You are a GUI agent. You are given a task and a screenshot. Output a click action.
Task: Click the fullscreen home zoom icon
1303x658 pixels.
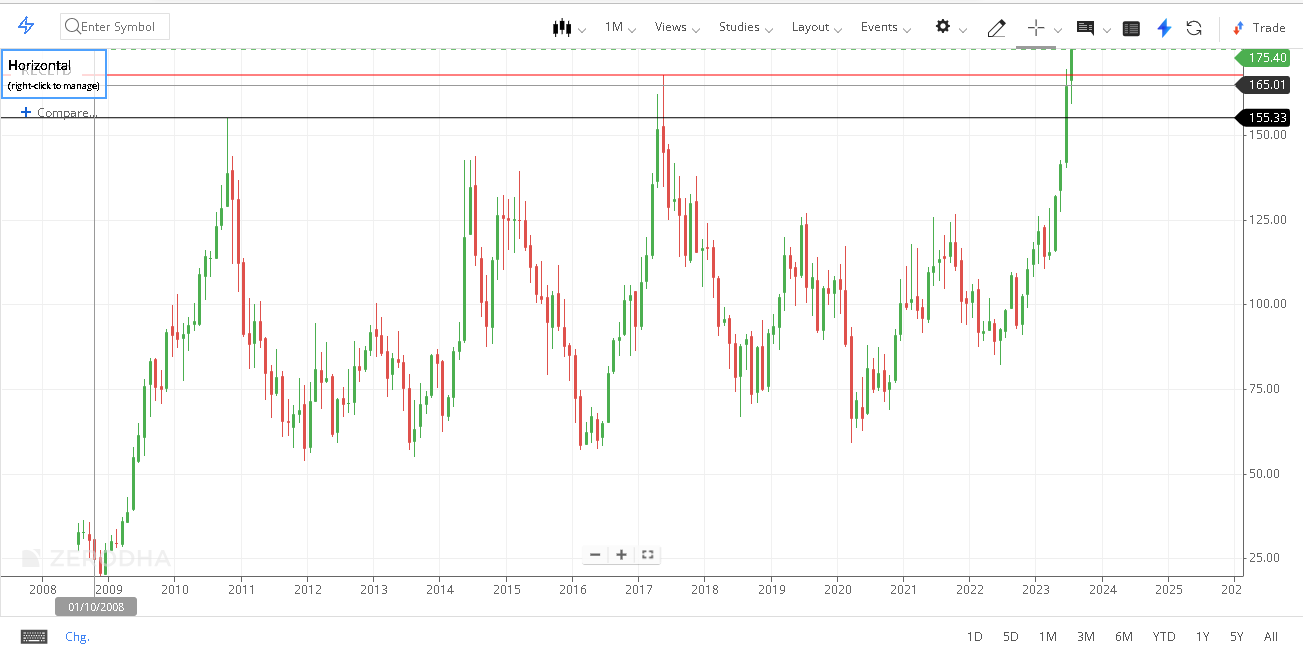[x=647, y=554]
